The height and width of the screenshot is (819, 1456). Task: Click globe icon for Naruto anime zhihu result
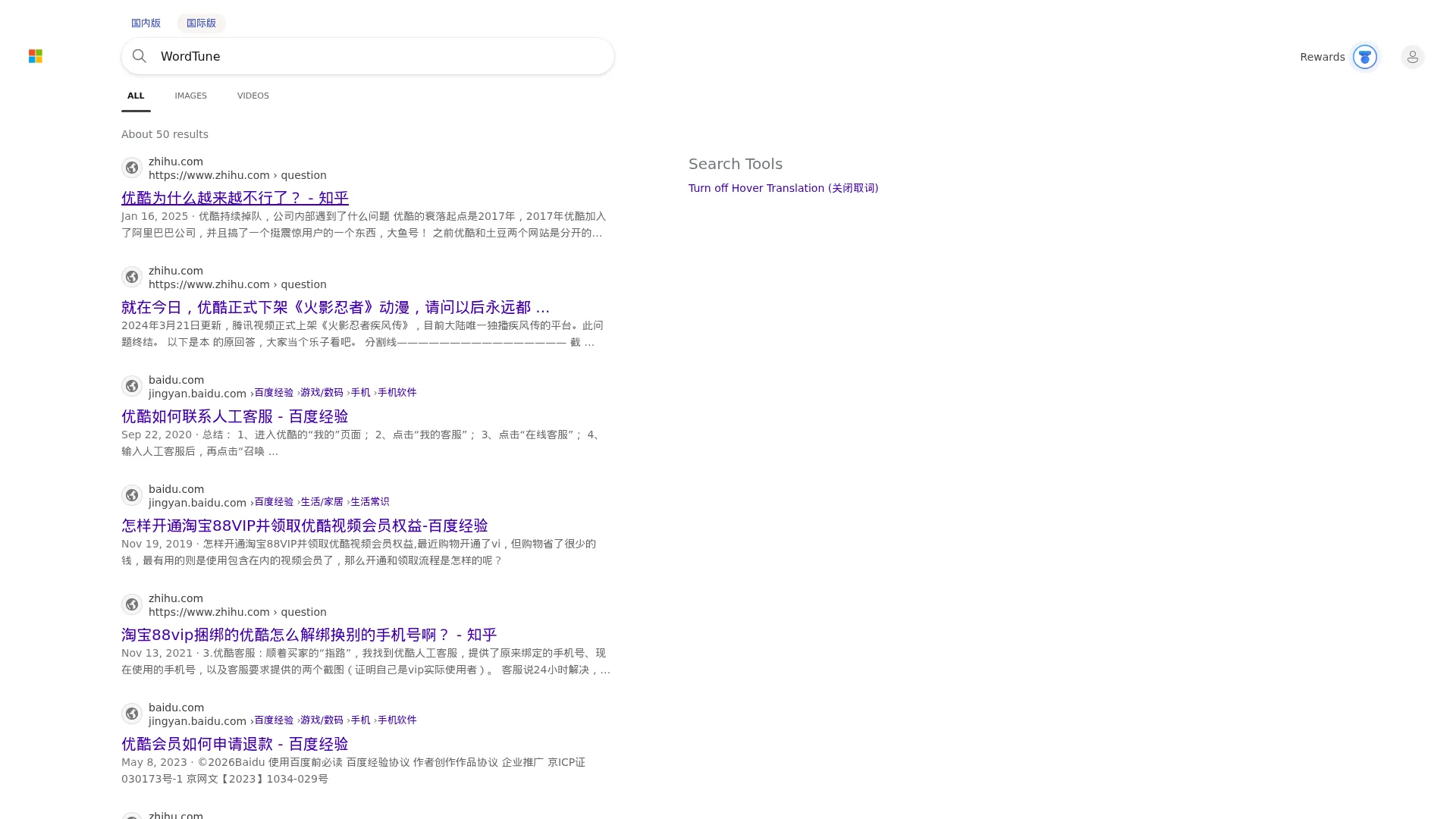point(132,277)
